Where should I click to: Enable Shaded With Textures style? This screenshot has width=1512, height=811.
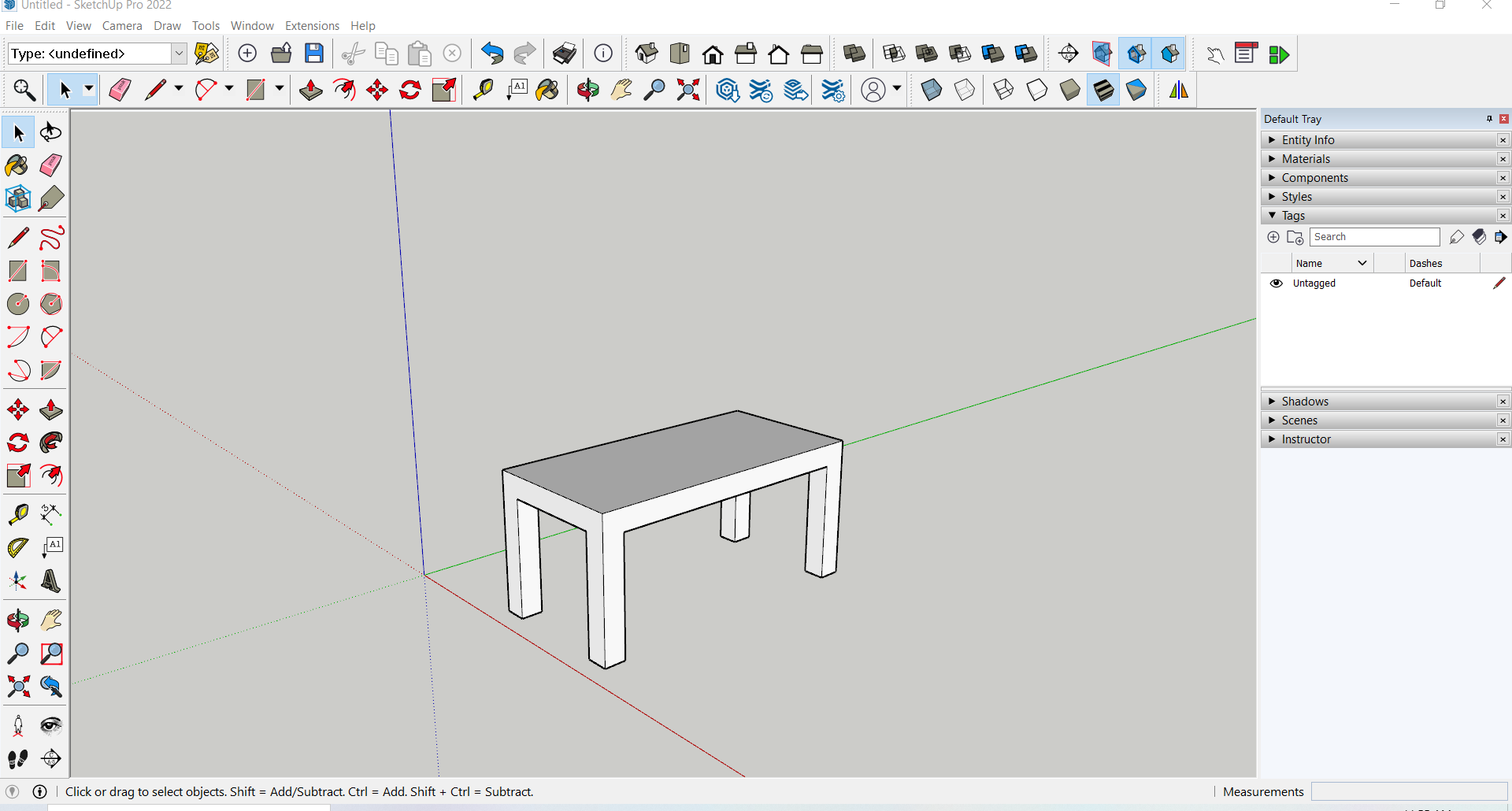[1103, 90]
